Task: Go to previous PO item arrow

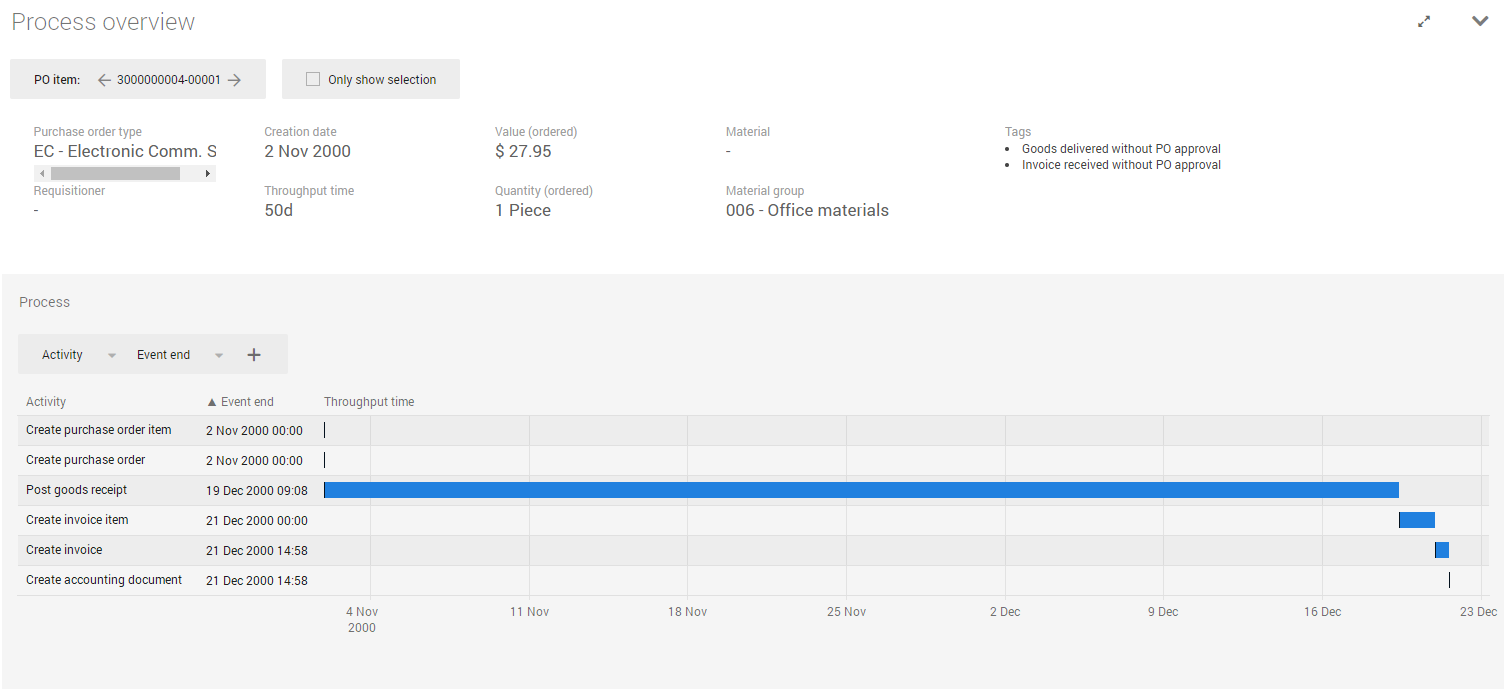Action: (104, 80)
